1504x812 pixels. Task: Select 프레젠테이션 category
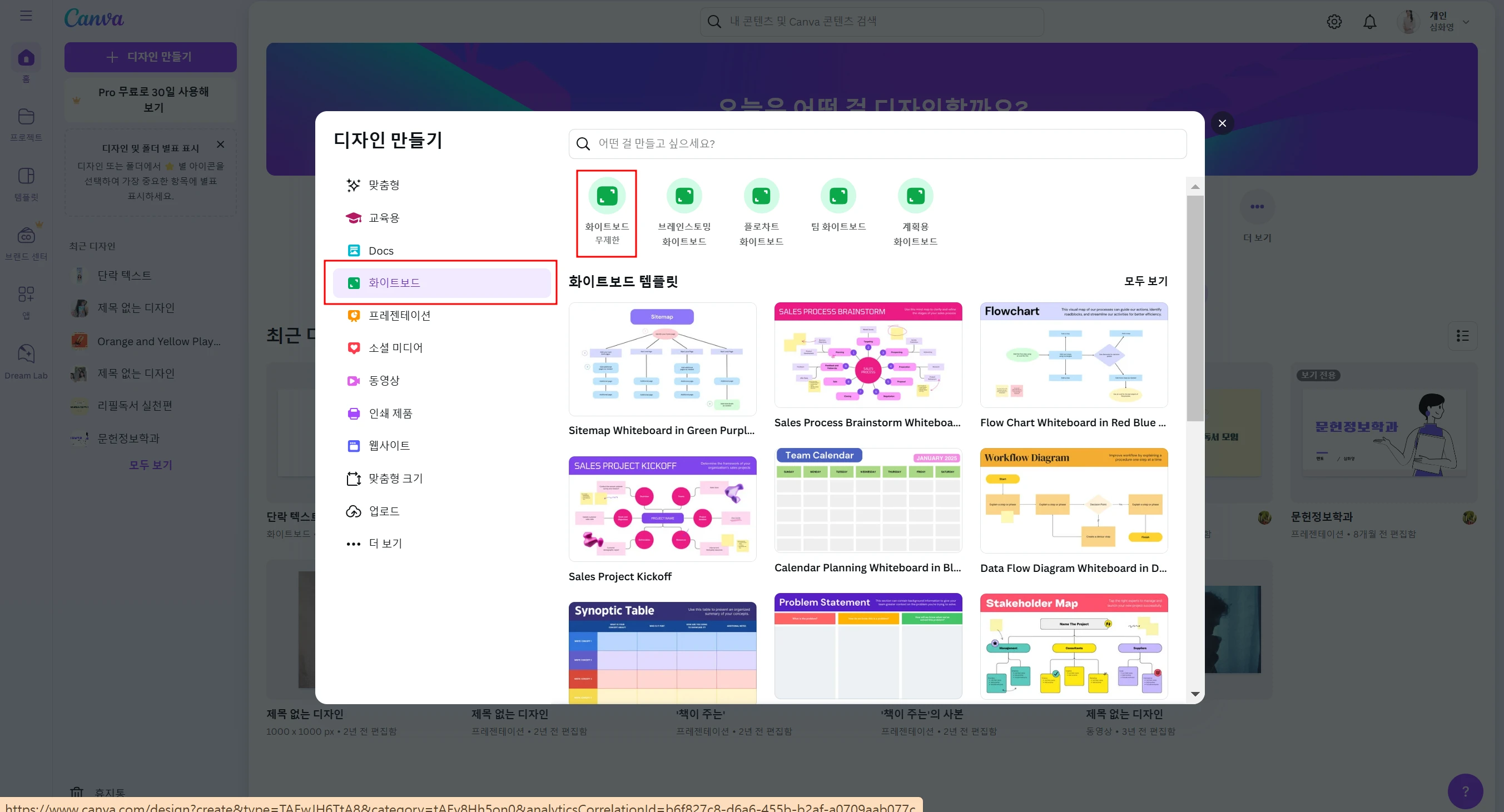click(x=441, y=315)
